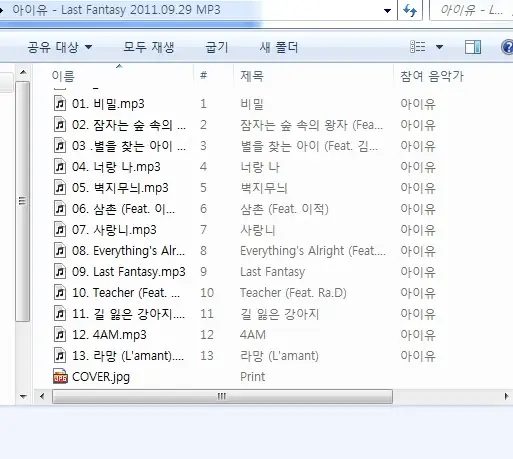Screen dimensions: 513x459
Task: Click title cell 삼촌 (Feat. 이적)
Action: pos(284,209)
